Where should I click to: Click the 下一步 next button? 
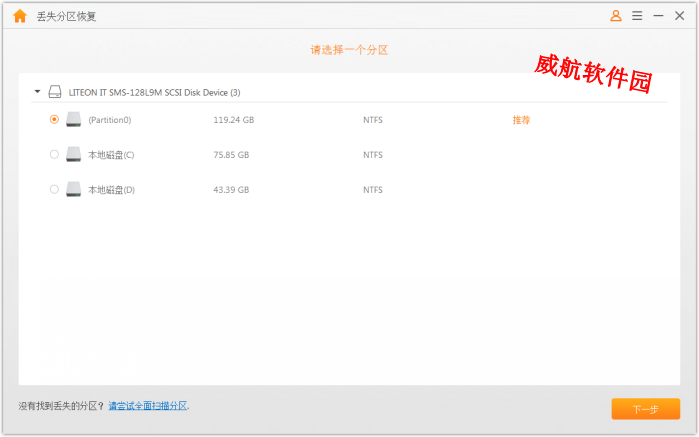coord(645,409)
